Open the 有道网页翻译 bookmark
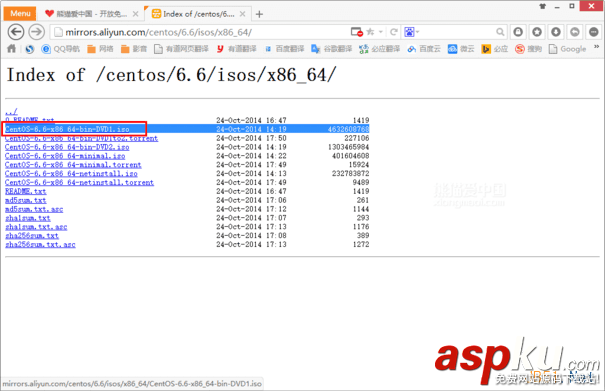This screenshot has height=391, width=605. coord(181,49)
